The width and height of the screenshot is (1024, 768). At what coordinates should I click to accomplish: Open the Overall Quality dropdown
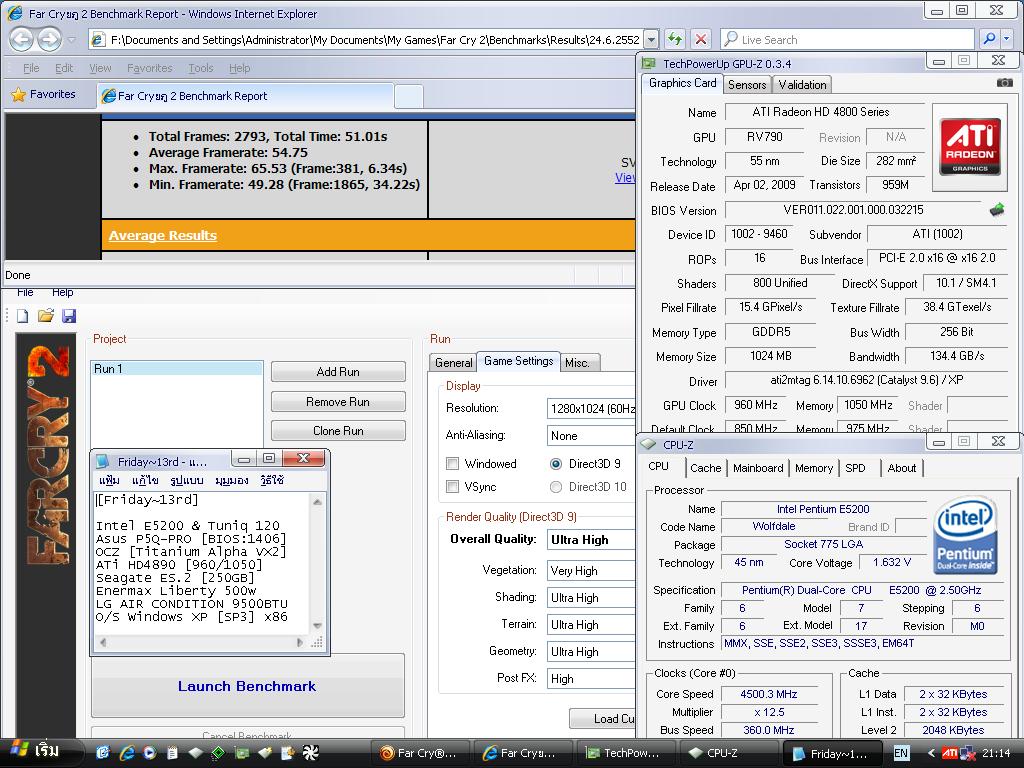[591, 539]
